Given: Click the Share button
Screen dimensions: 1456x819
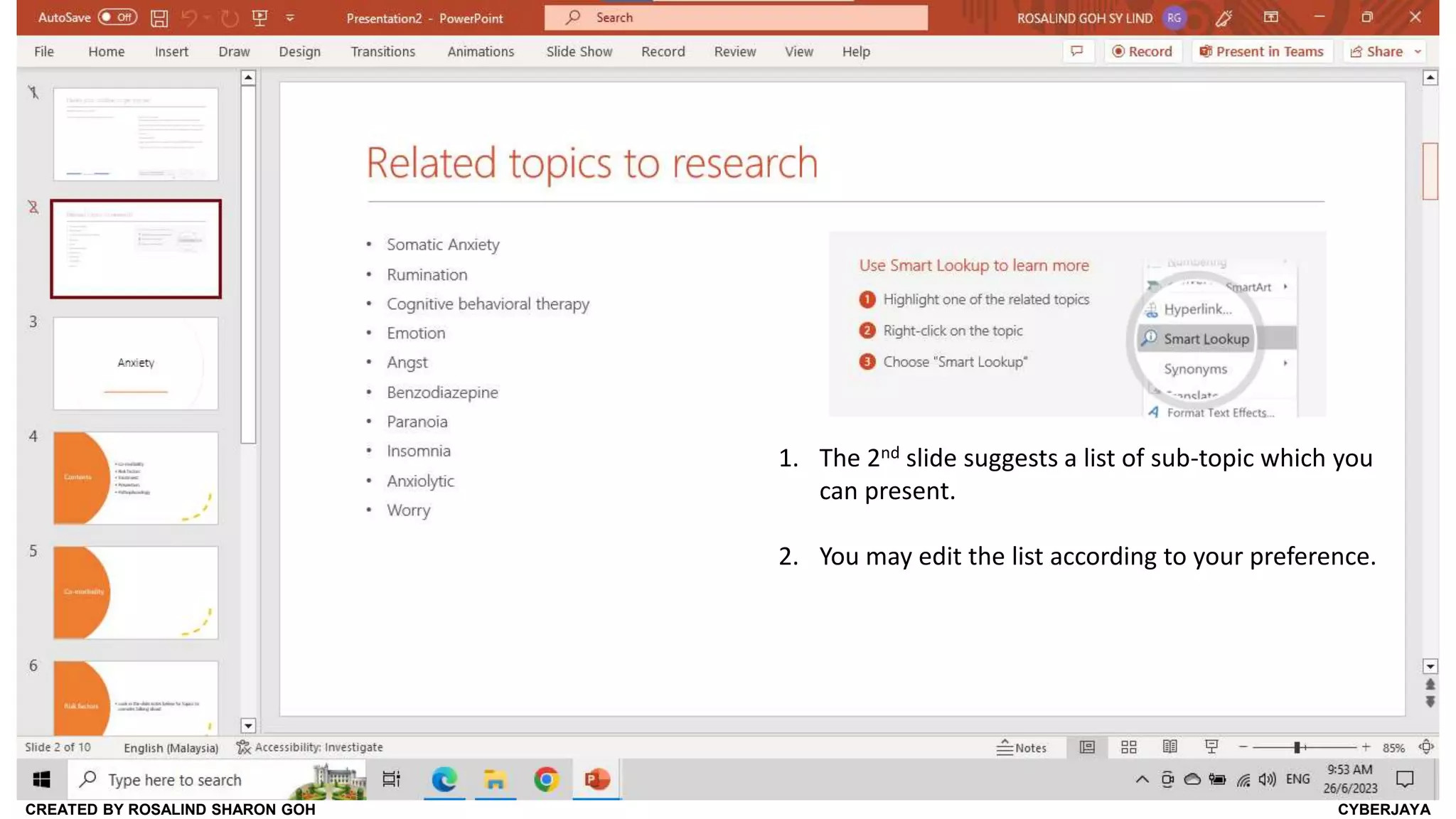Looking at the screenshot, I should point(1376,51).
